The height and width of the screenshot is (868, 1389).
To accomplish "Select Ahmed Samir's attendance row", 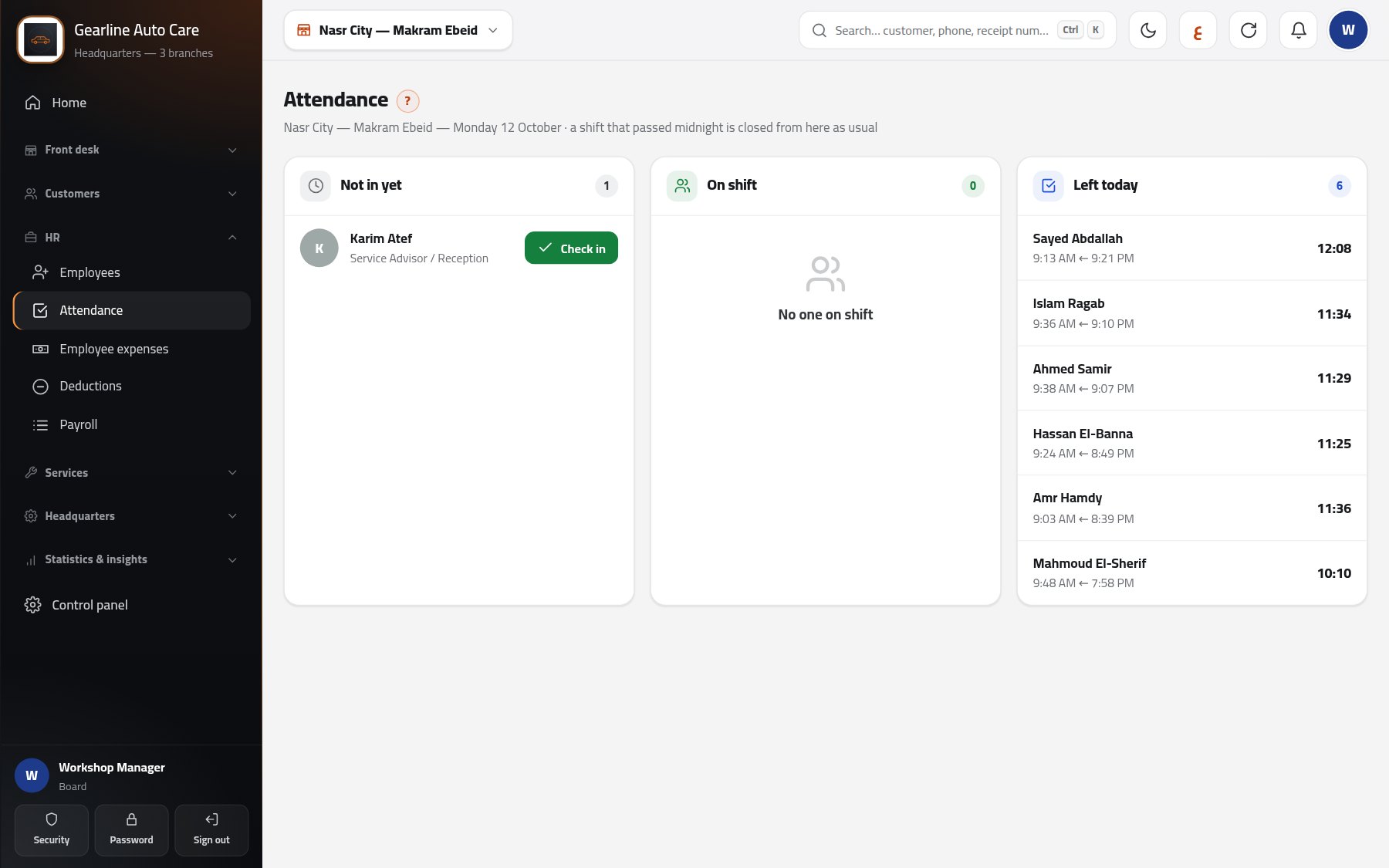I will click(x=1191, y=378).
